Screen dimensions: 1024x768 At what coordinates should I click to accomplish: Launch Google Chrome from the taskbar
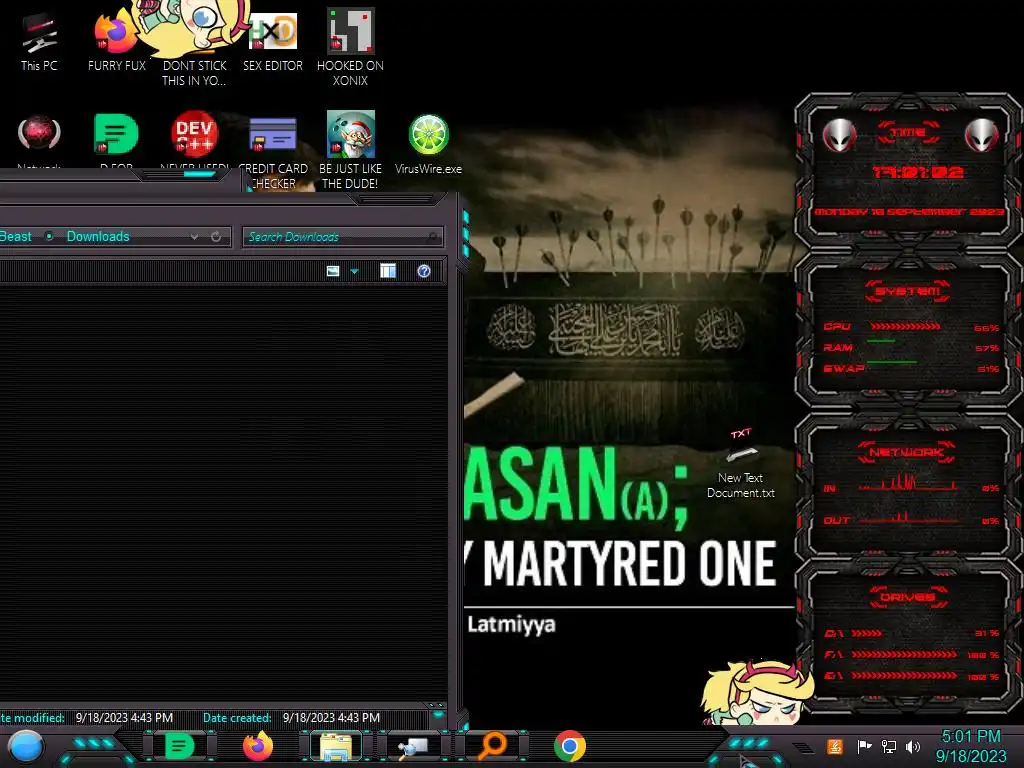pos(569,746)
